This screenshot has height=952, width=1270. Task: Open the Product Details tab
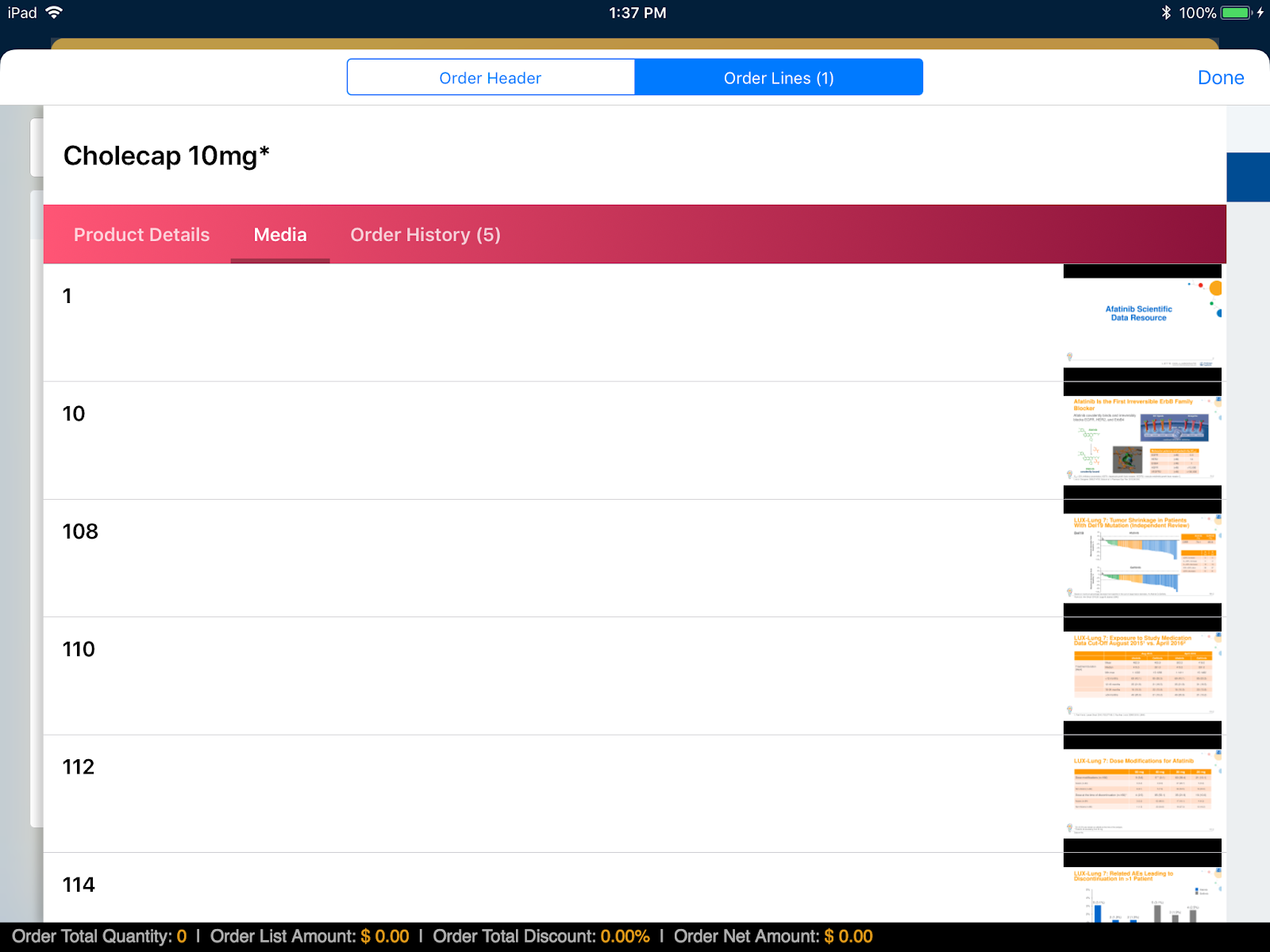point(141,235)
